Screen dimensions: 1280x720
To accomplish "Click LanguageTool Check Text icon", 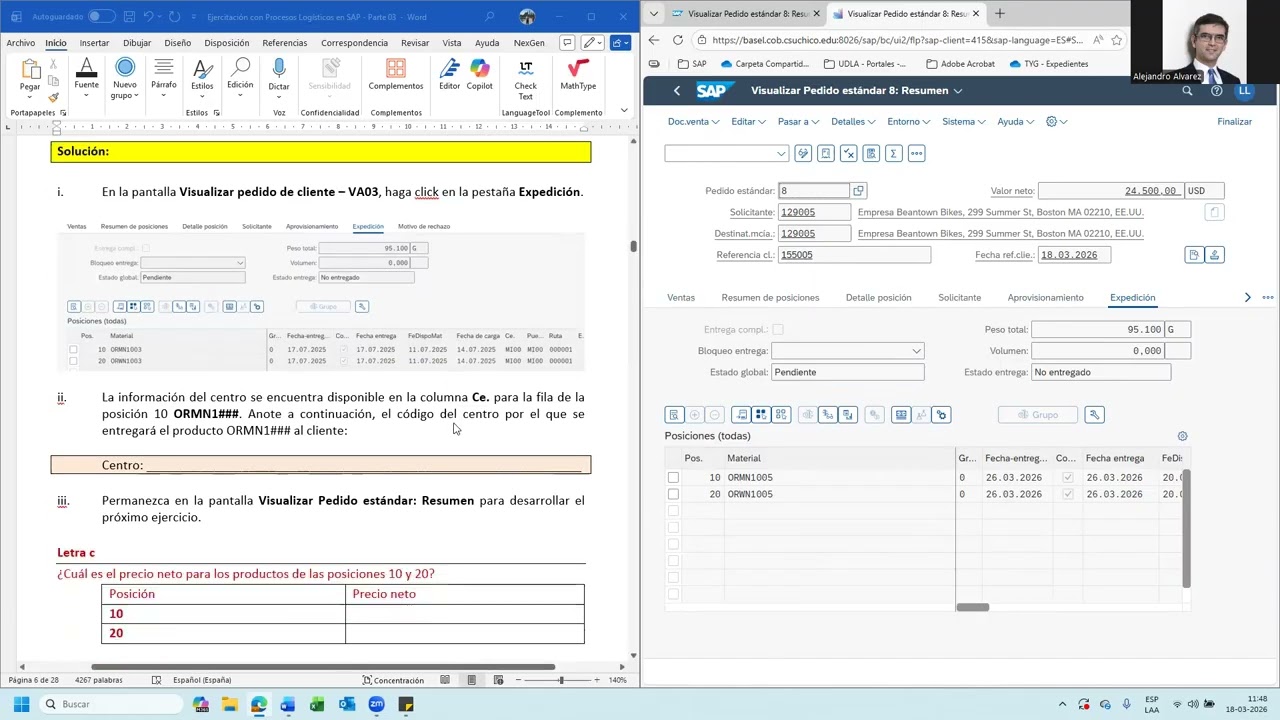I will (525, 78).
